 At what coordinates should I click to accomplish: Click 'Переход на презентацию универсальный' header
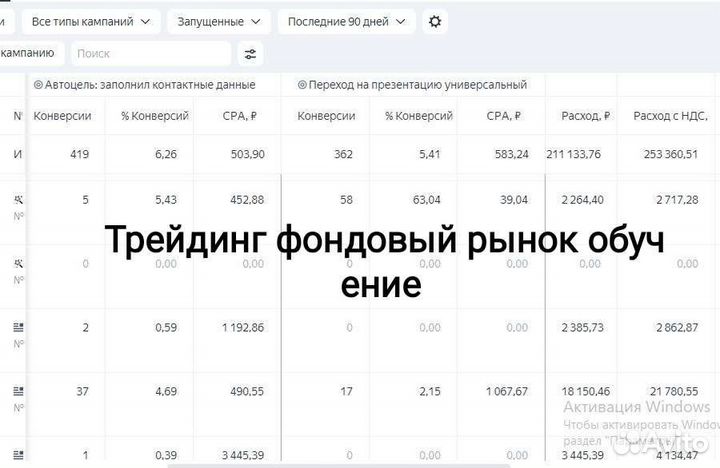coord(417,85)
